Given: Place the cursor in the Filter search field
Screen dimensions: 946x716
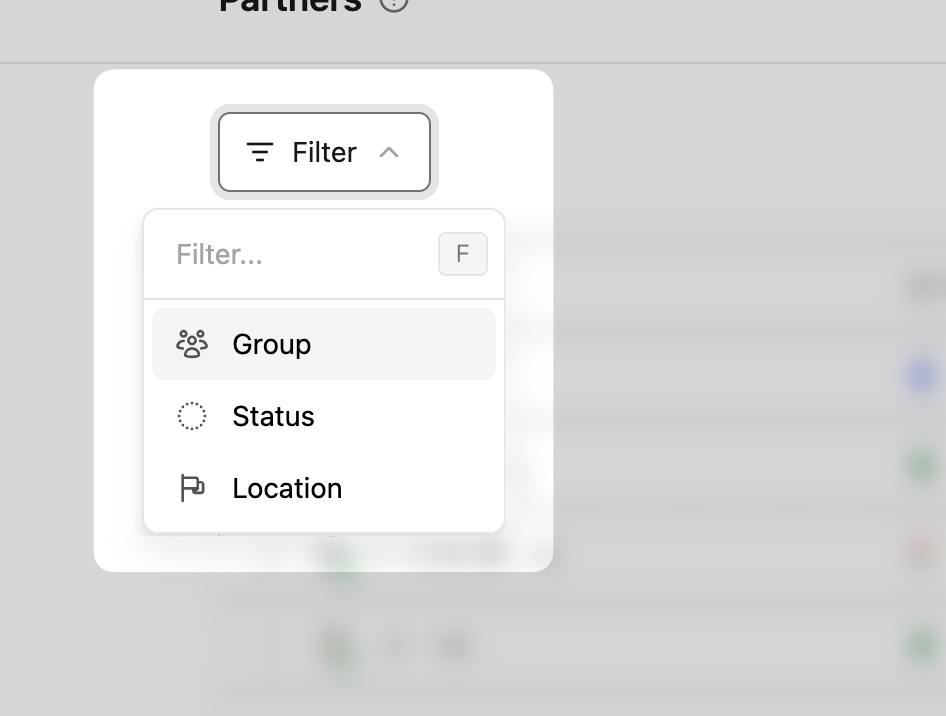Looking at the screenshot, I should [280, 254].
